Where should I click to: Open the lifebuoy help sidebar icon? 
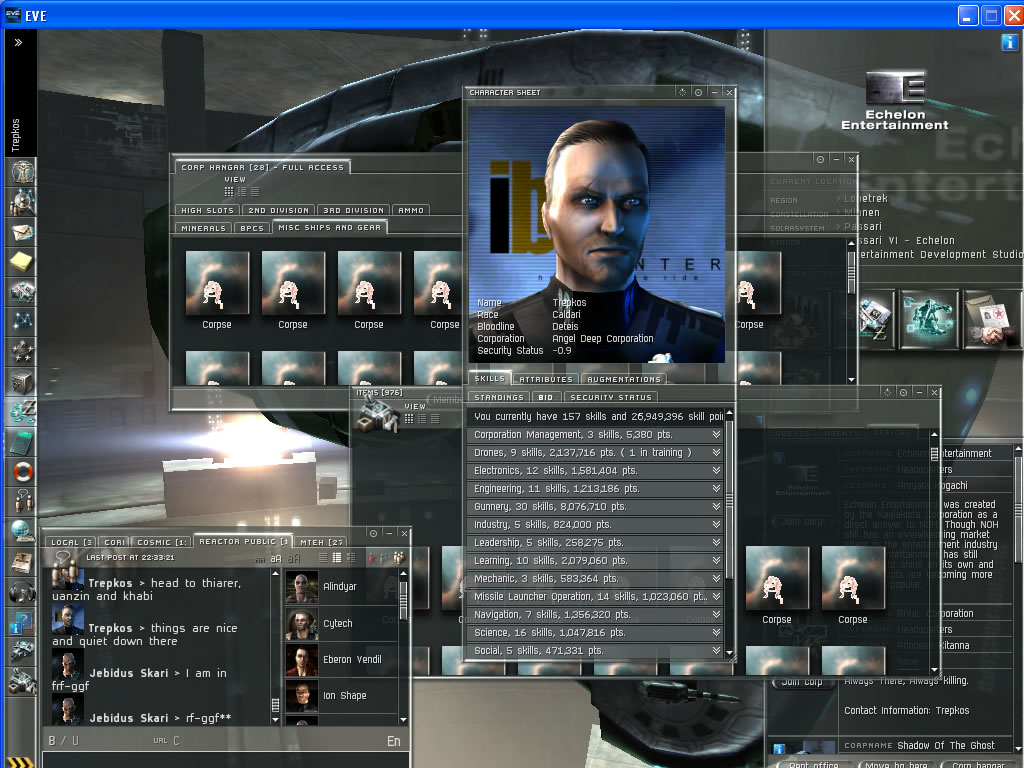click(22, 472)
